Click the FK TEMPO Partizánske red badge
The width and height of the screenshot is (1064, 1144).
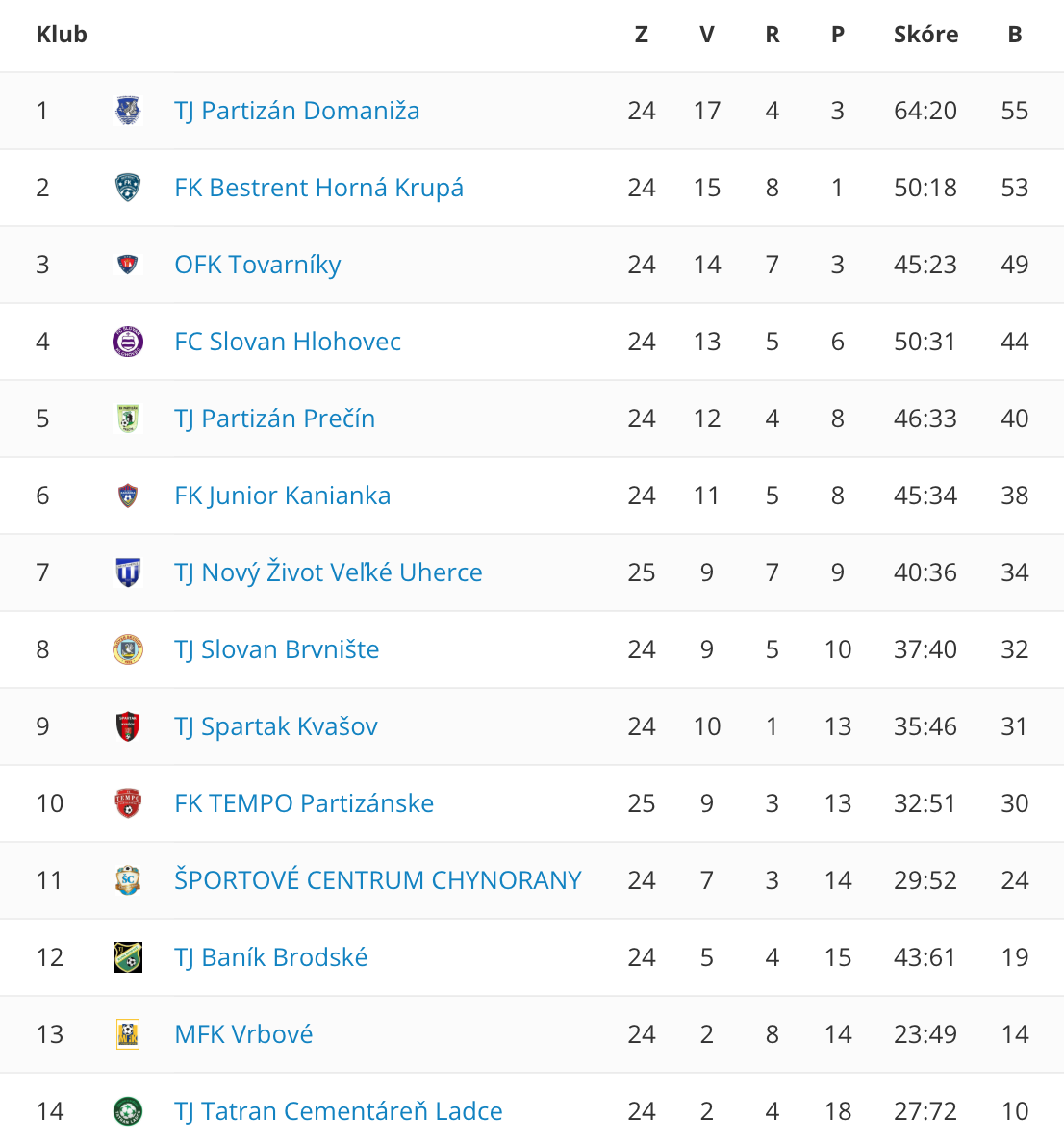(128, 803)
